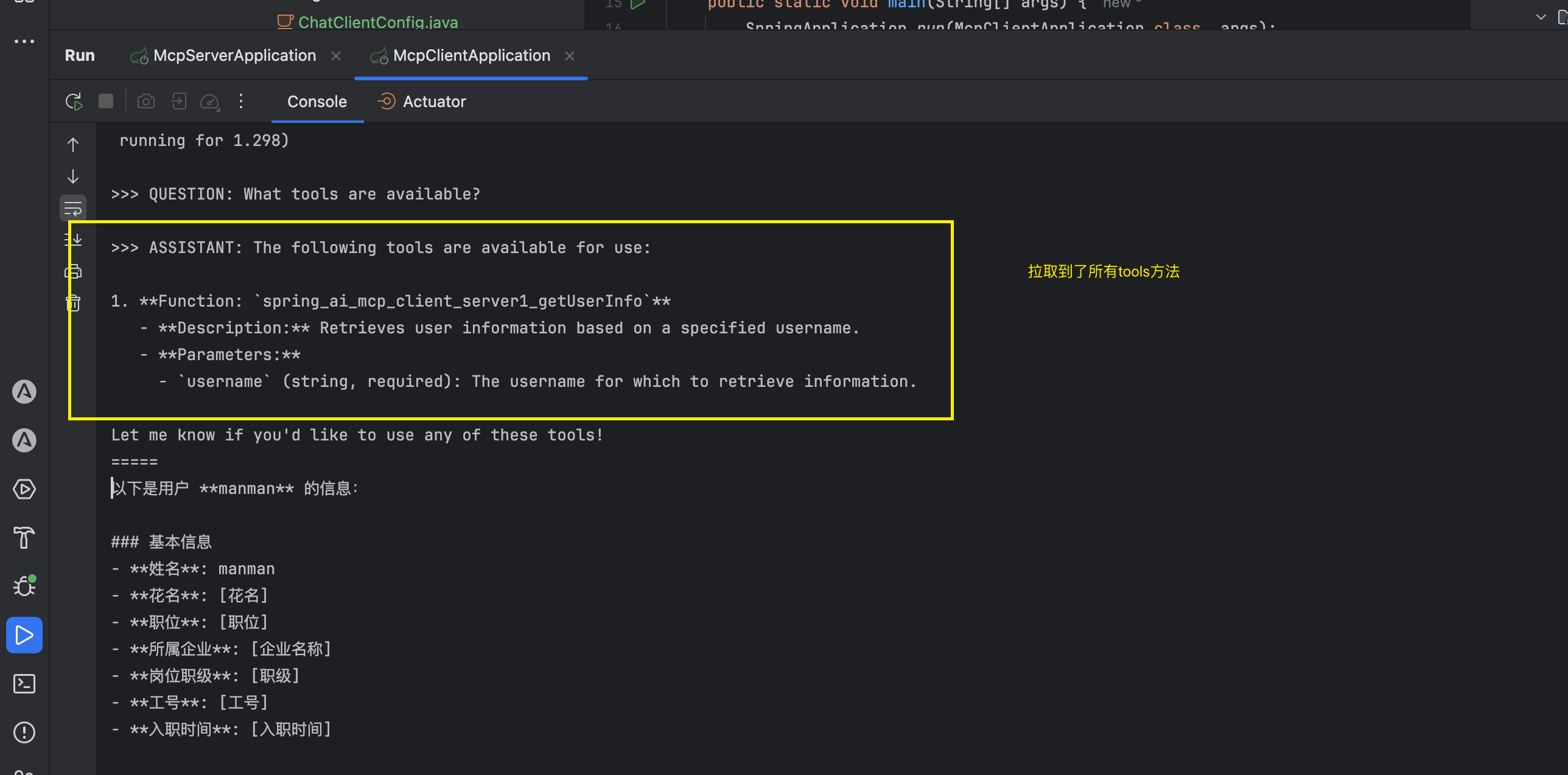Clear all console output with trash icon
This screenshot has height=775, width=1568.
tap(73, 302)
